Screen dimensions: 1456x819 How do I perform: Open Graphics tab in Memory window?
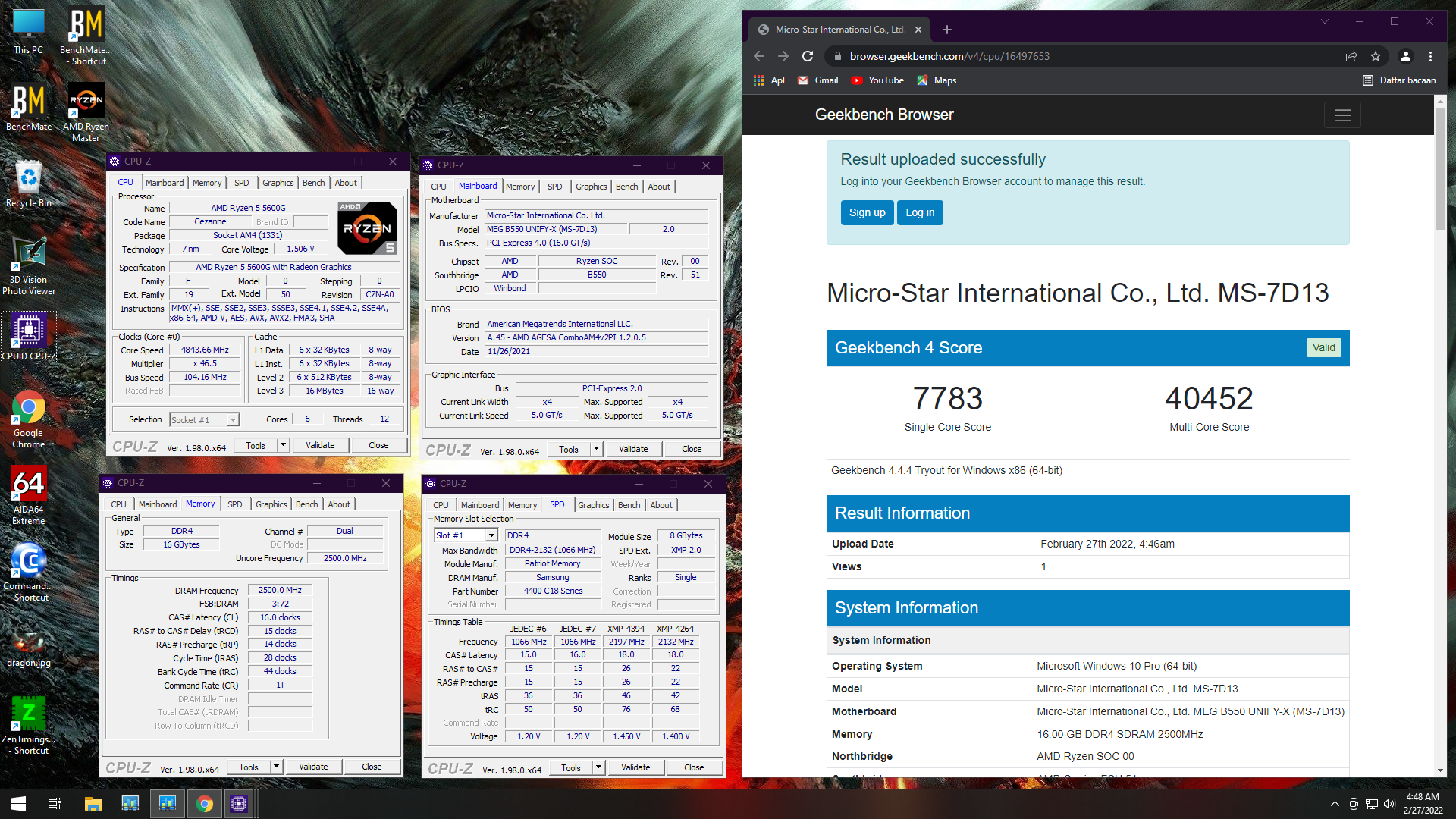[x=271, y=504]
